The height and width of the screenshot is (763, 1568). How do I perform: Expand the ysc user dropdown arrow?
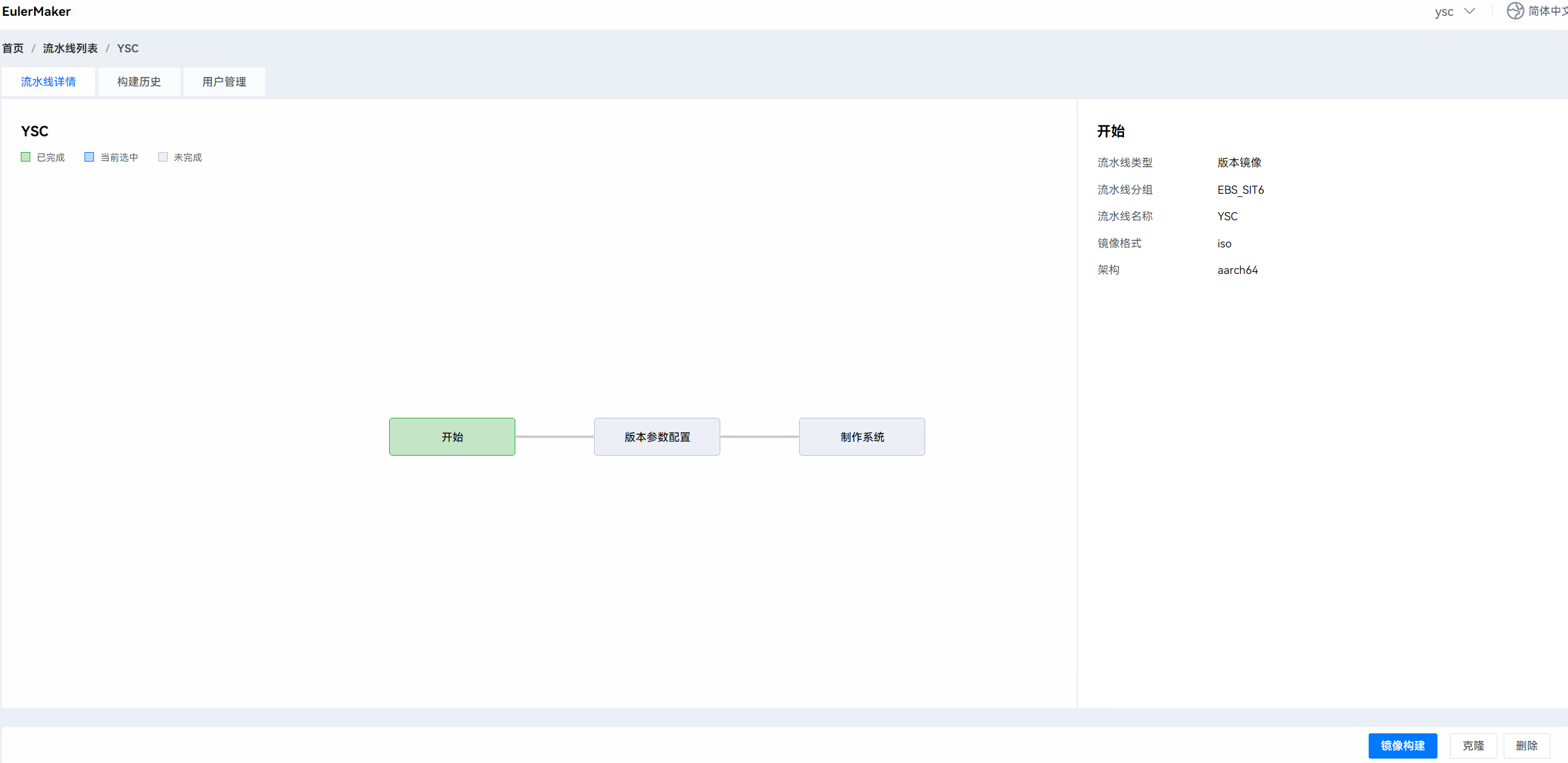[1470, 11]
